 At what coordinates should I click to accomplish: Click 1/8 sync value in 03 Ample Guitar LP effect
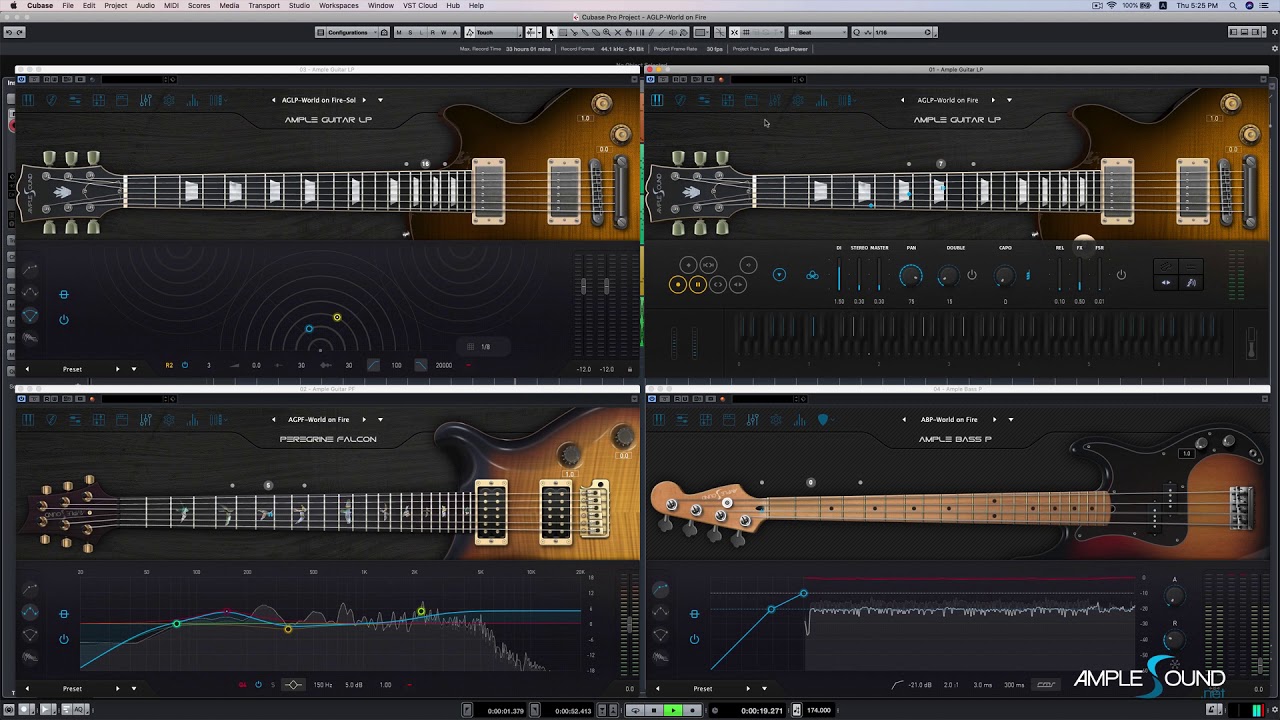(485, 347)
